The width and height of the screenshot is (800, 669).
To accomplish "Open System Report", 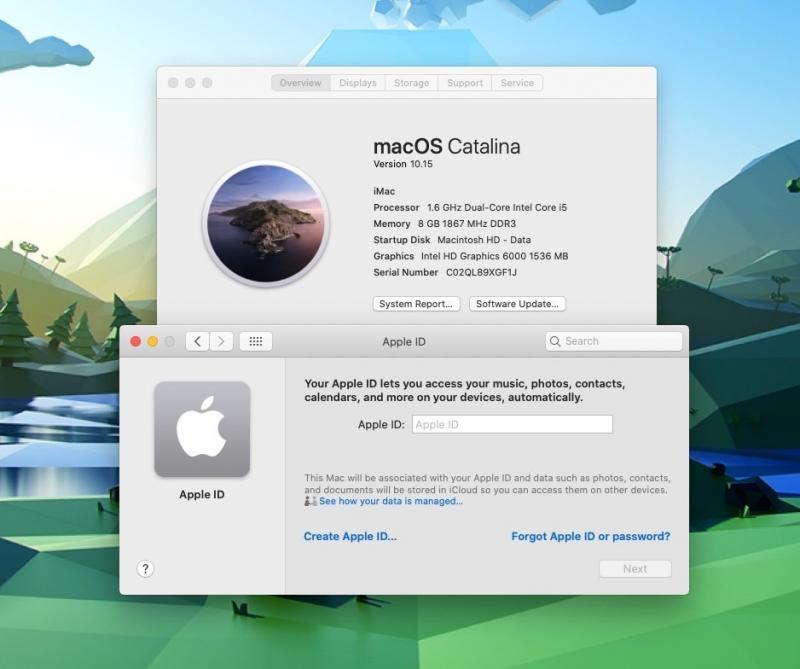I will tap(416, 304).
